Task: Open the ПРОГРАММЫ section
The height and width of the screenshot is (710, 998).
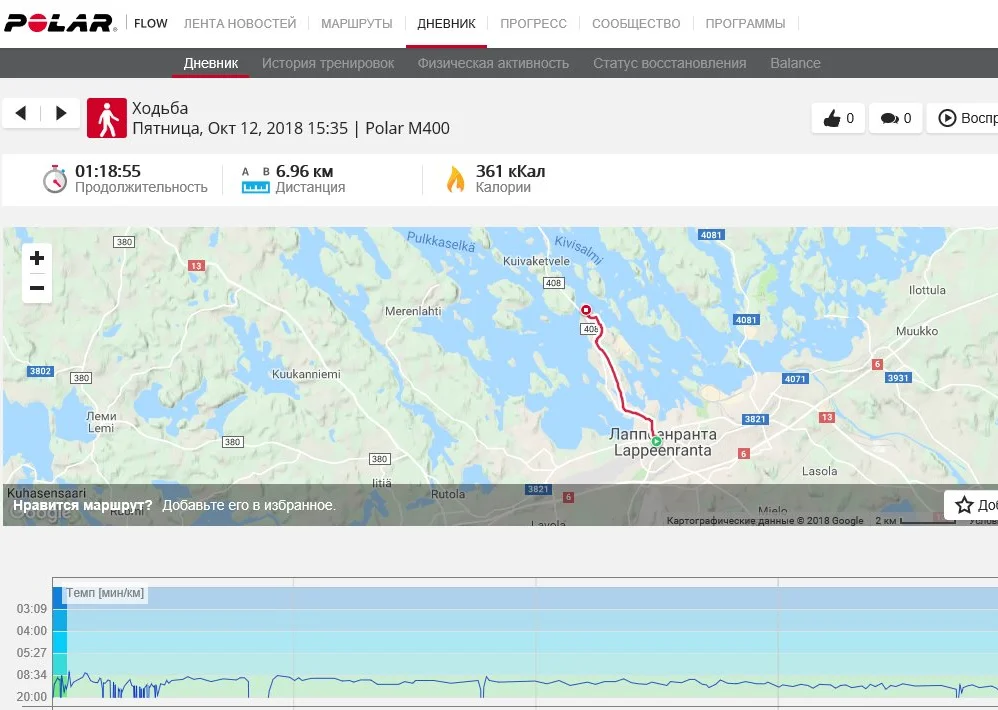Action: click(745, 24)
